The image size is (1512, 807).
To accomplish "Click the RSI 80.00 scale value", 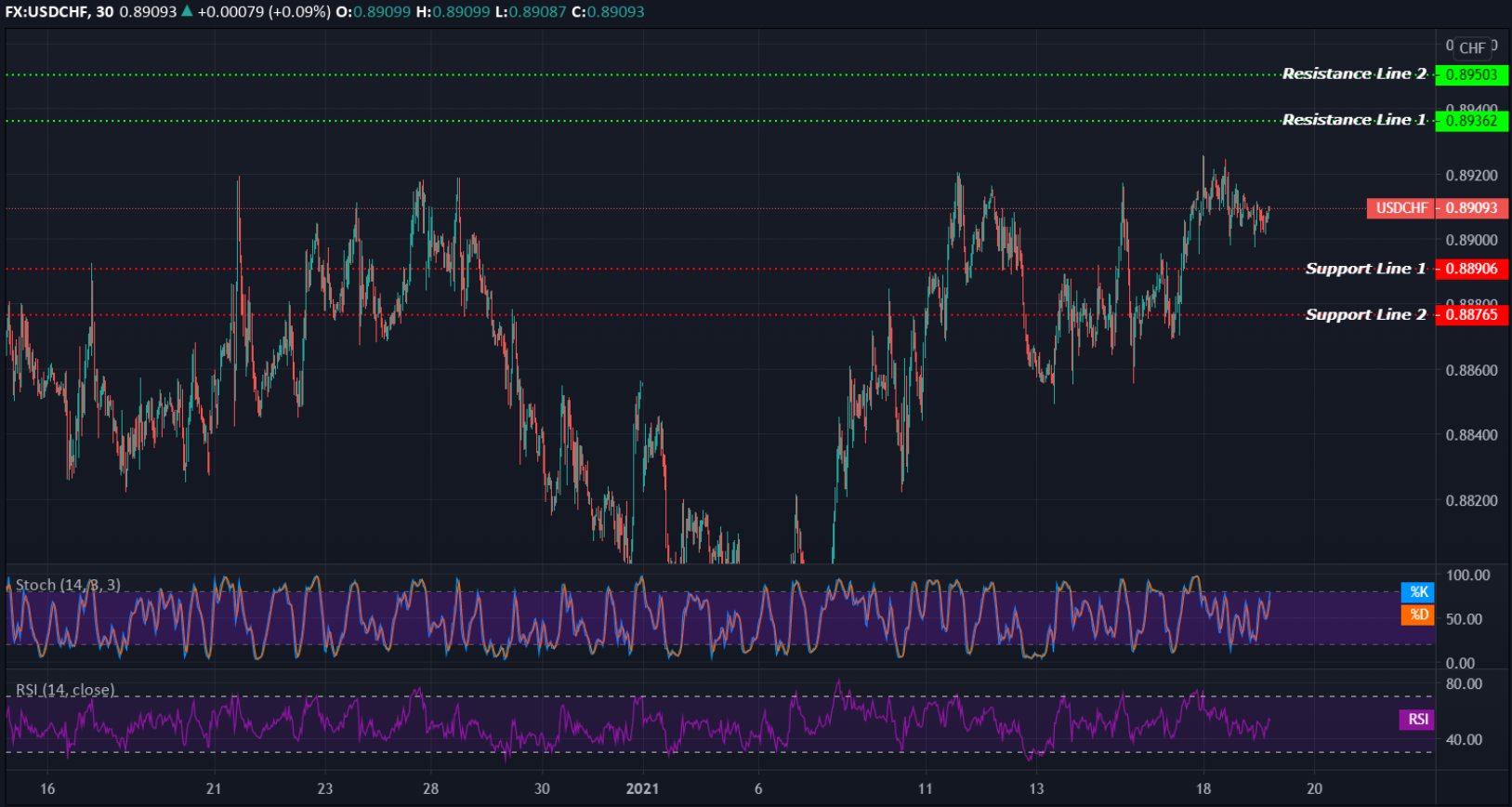I will tap(1464, 683).
